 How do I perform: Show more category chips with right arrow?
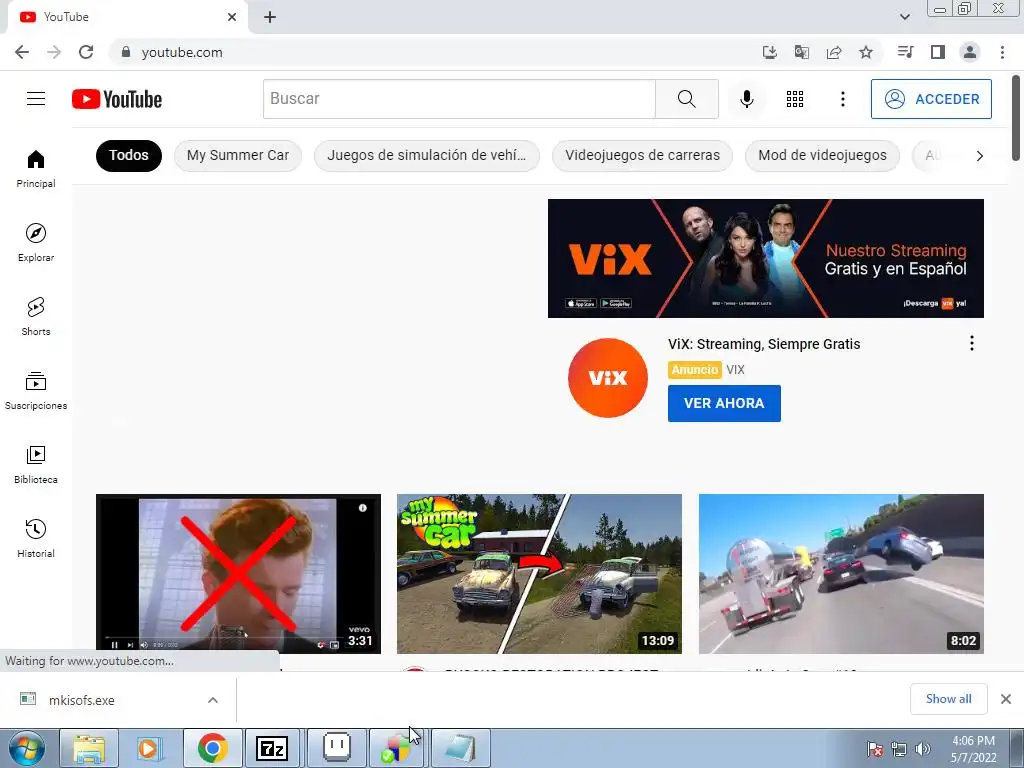coord(980,155)
